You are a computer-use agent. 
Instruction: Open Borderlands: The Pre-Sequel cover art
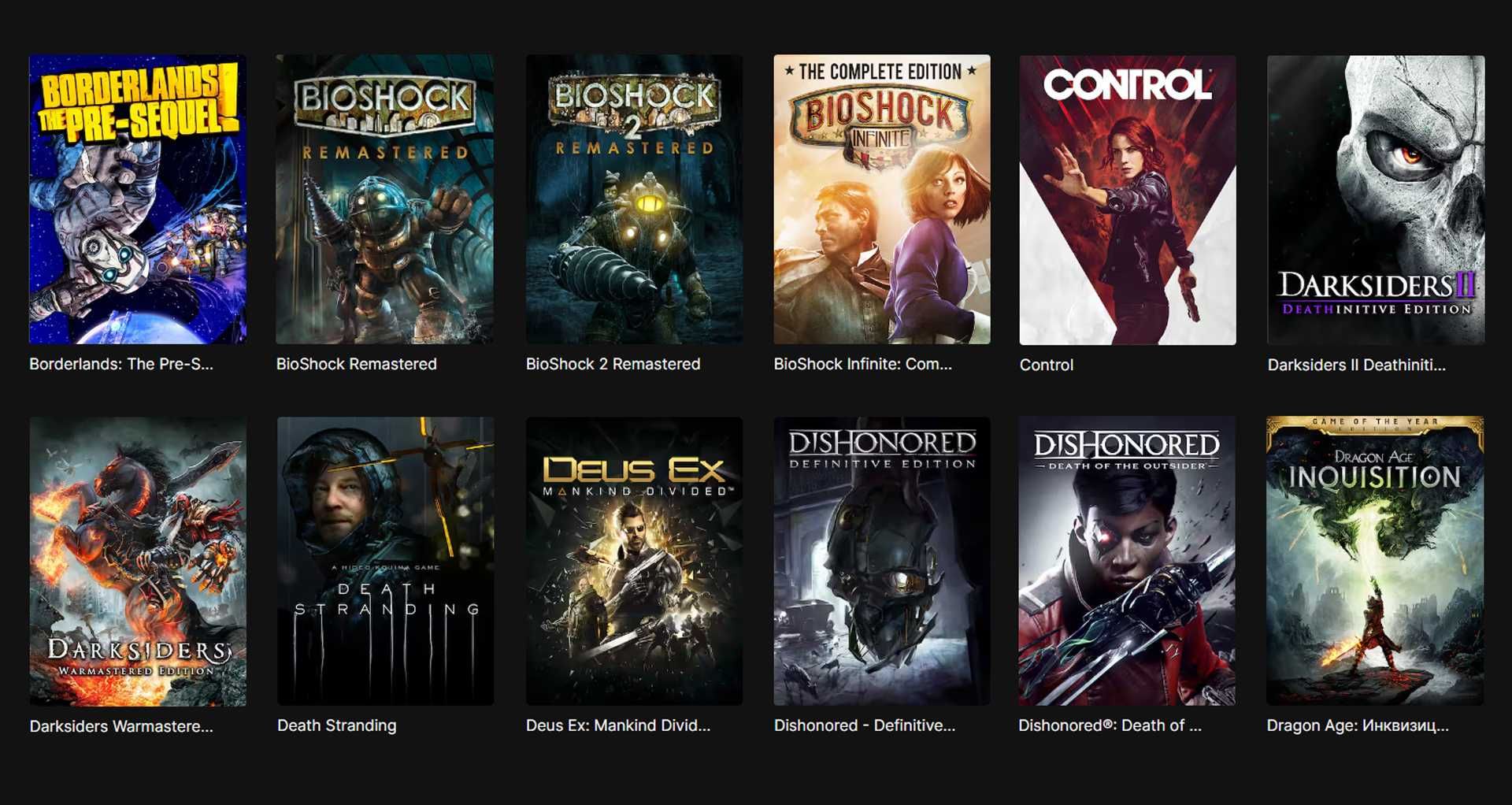coord(138,199)
